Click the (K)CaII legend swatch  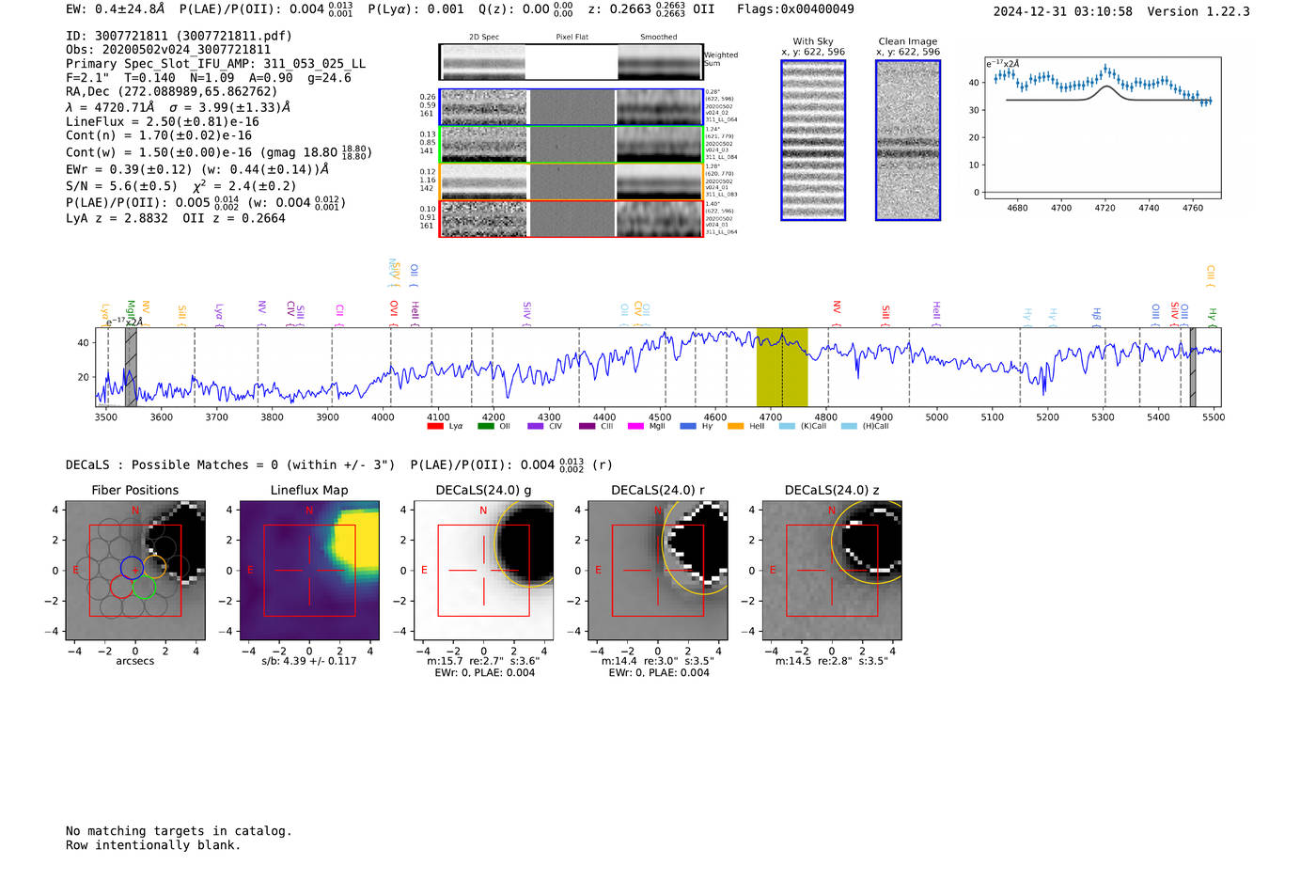click(x=787, y=426)
